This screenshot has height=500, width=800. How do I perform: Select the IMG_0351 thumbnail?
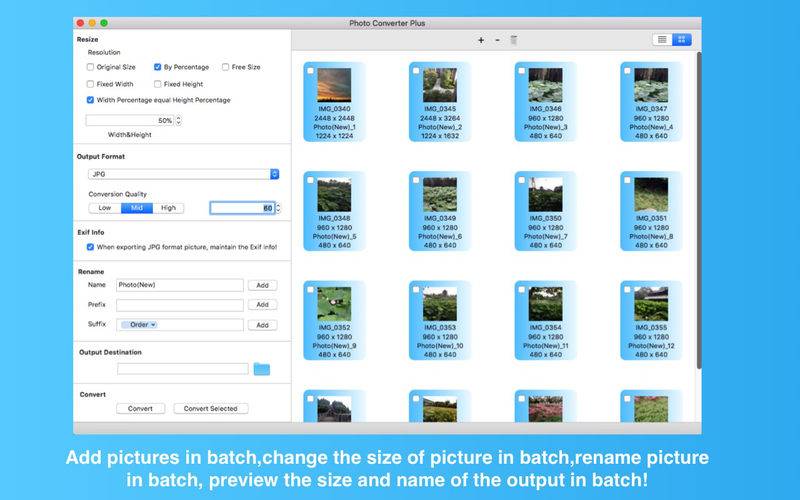[651, 194]
